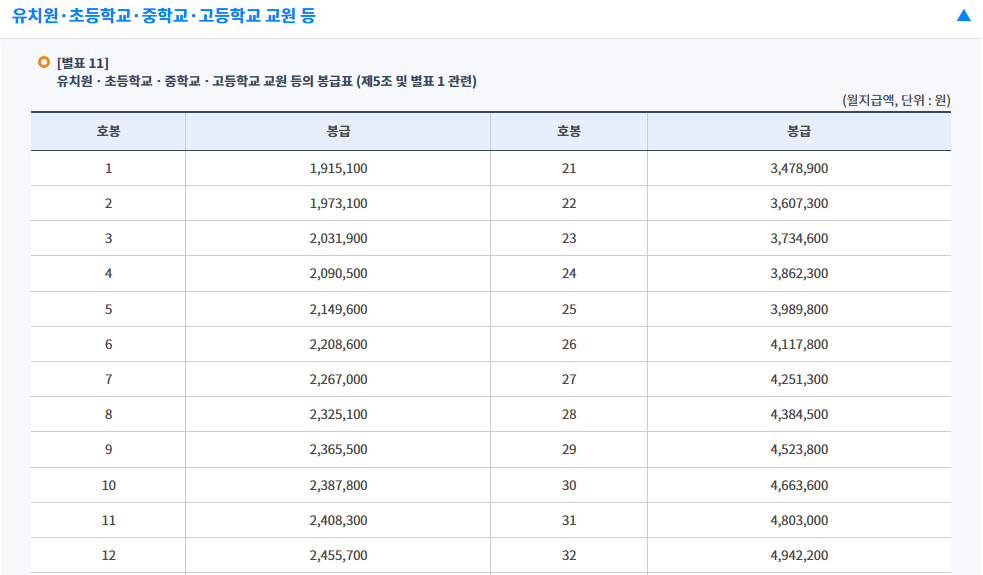
Task: Select salary cell 4,663,600
Action: pyautogui.click(x=799, y=485)
